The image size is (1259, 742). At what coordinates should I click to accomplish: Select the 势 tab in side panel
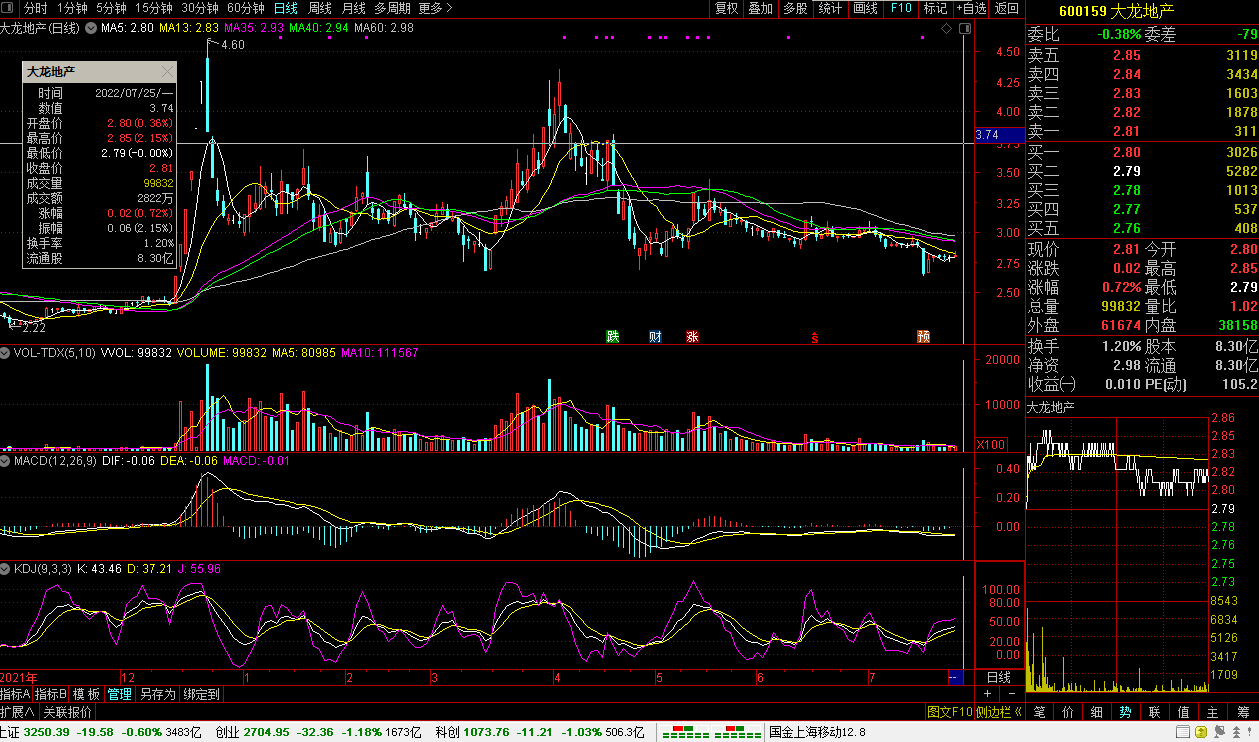[1125, 712]
